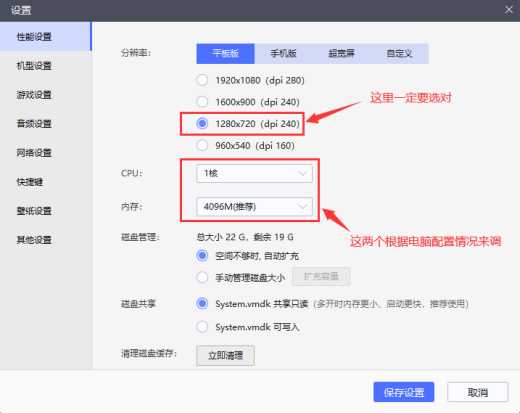Switch to 网络设置 section

pos(34,153)
